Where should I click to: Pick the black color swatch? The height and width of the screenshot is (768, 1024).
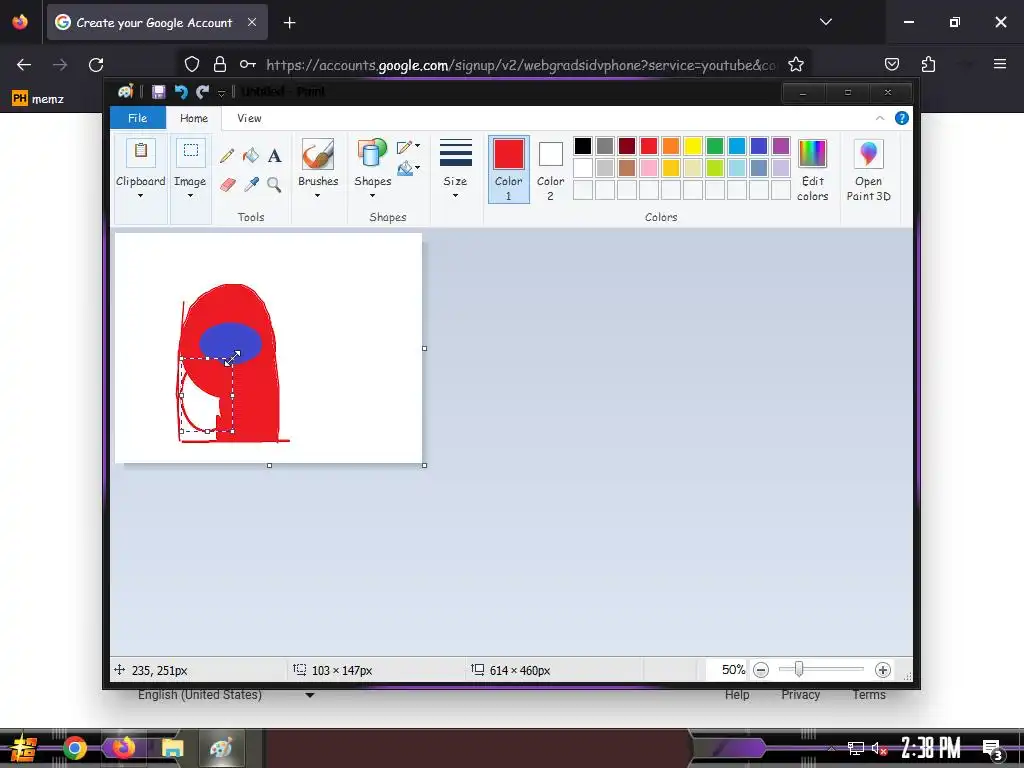(x=583, y=146)
